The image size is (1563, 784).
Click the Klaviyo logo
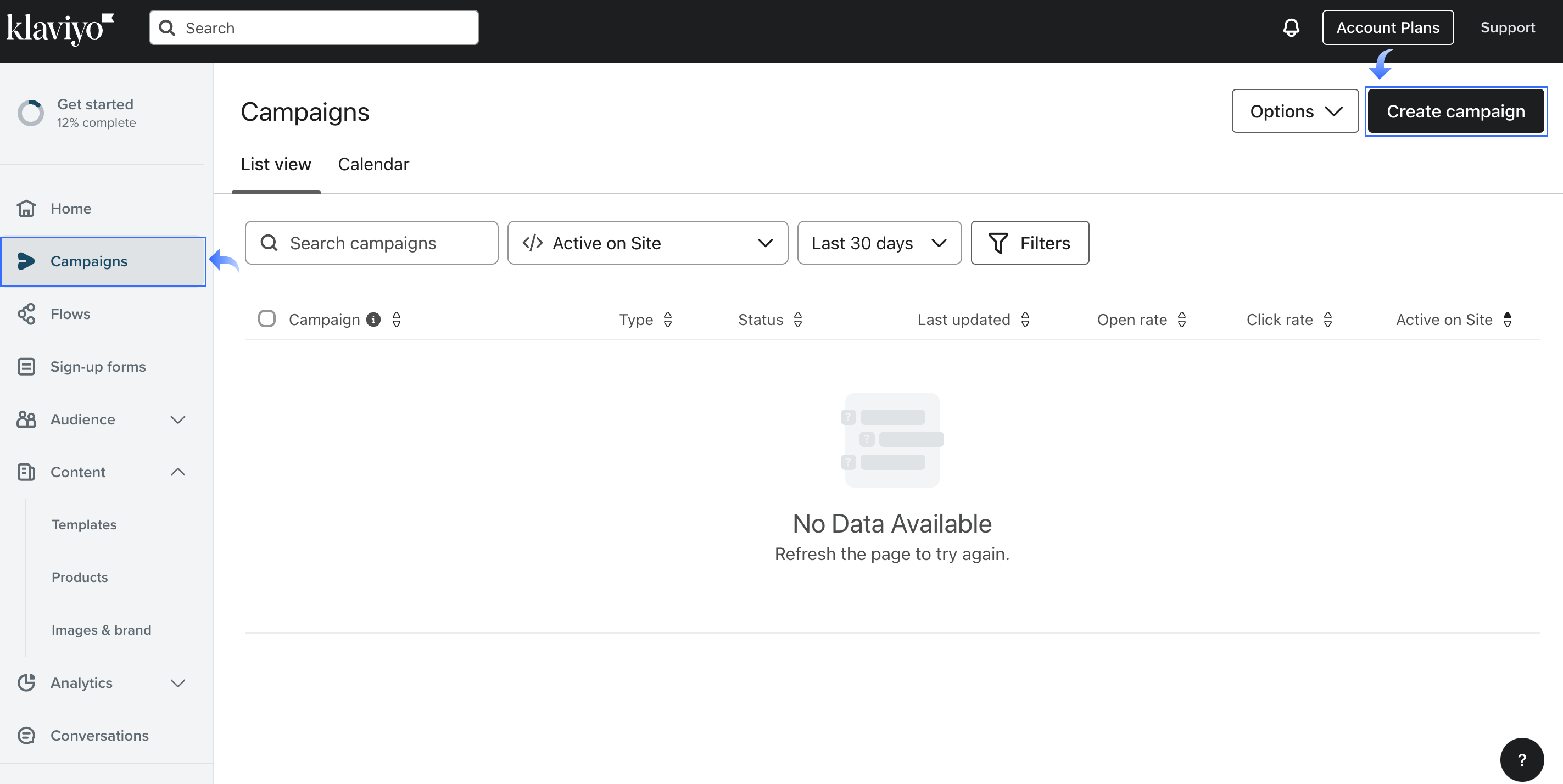click(x=59, y=28)
